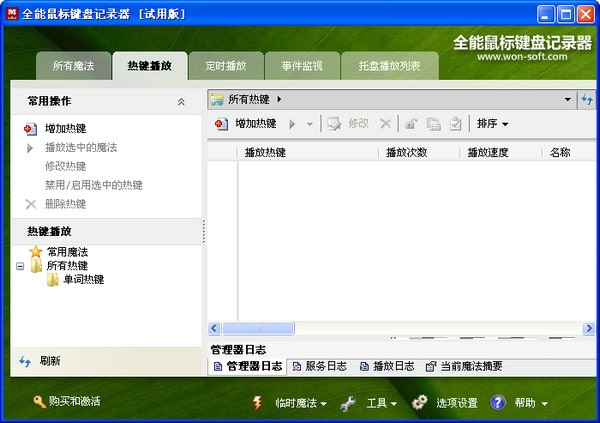Click the vertical splitter grip between panels
The image size is (600, 423).
point(204,232)
